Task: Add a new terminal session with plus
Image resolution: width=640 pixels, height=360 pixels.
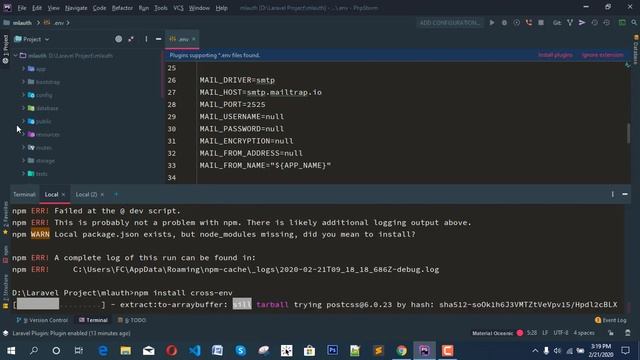Action: (x=116, y=194)
